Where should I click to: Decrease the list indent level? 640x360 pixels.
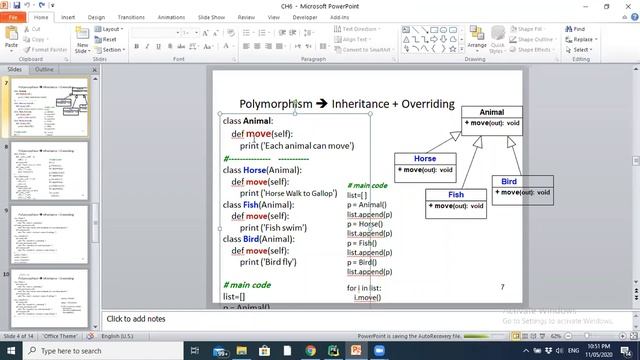pyautogui.click(x=282, y=33)
